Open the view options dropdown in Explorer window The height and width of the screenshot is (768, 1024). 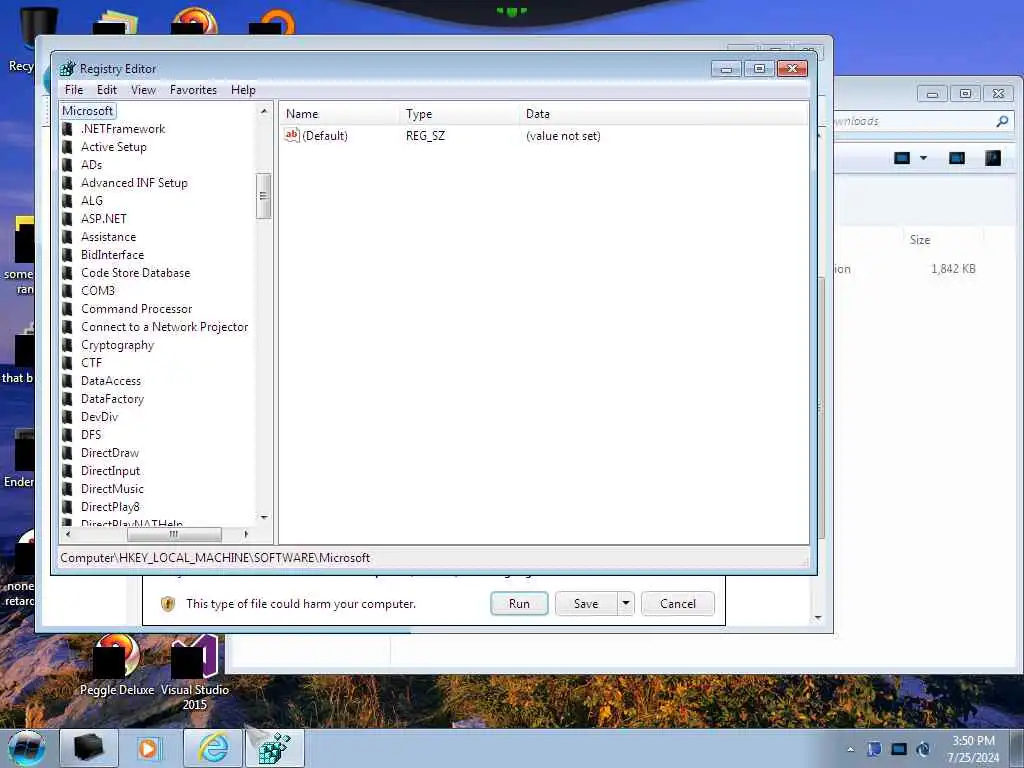click(x=923, y=158)
